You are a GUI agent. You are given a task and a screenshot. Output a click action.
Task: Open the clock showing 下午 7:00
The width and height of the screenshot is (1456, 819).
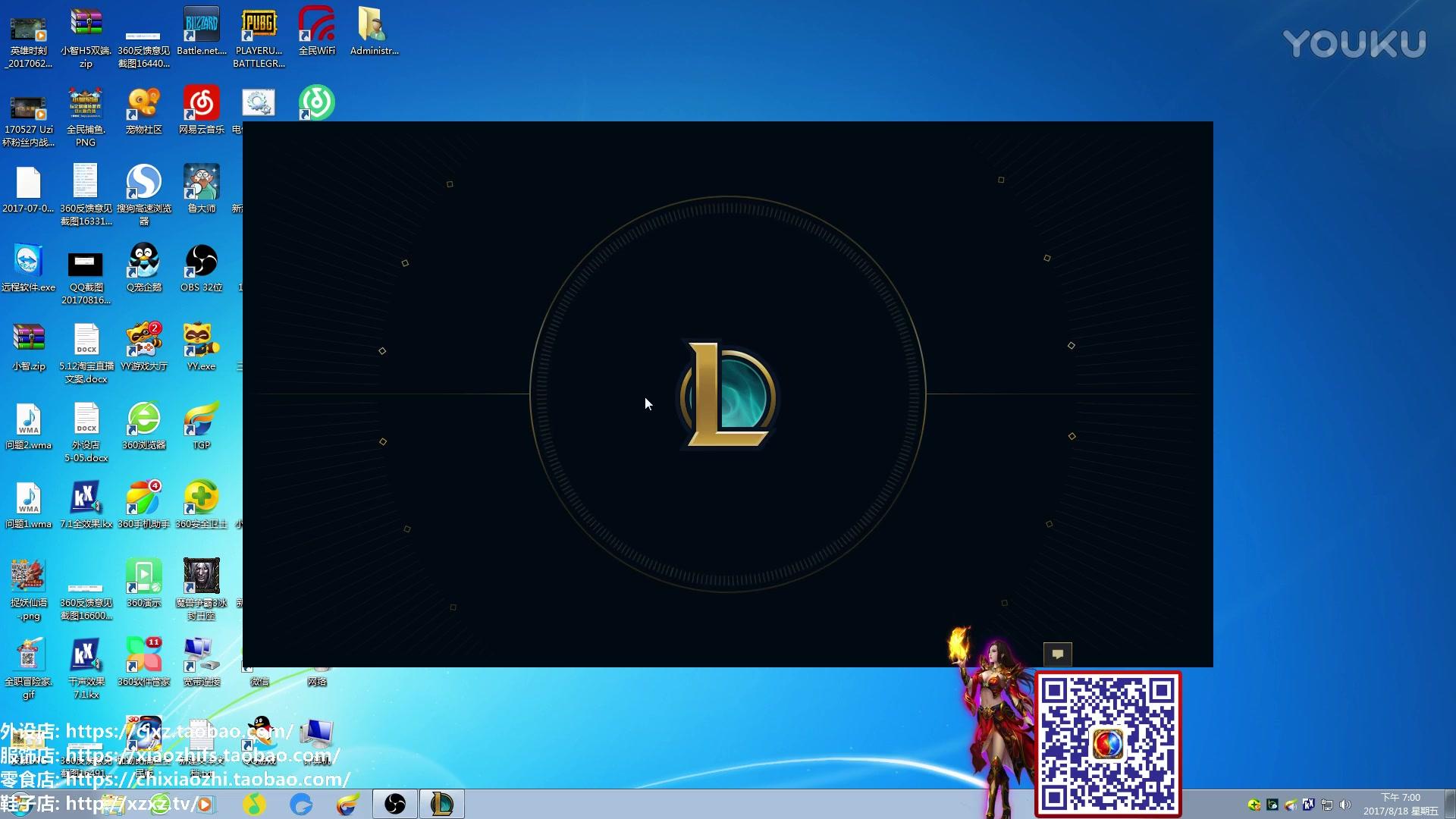tap(1400, 804)
